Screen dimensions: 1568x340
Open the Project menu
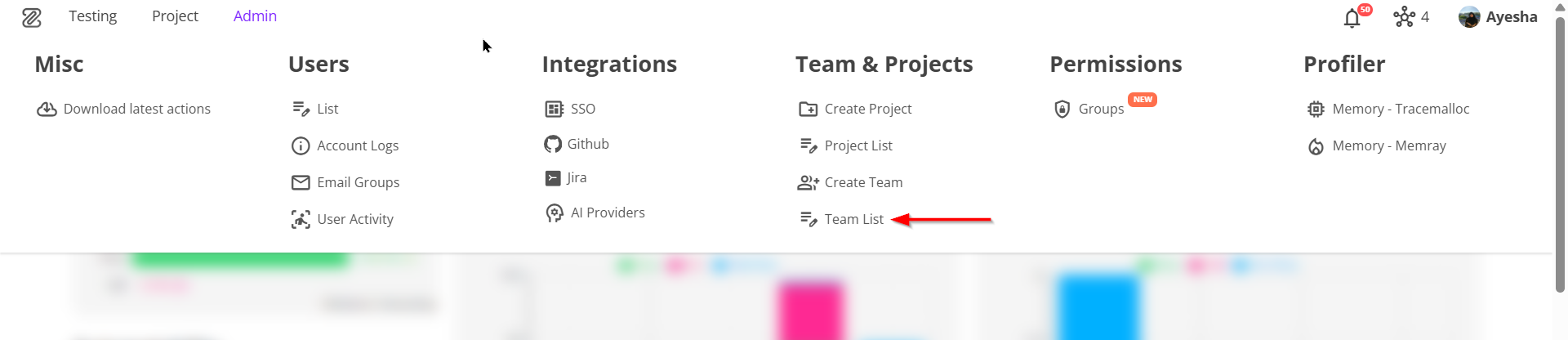pyautogui.click(x=175, y=16)
